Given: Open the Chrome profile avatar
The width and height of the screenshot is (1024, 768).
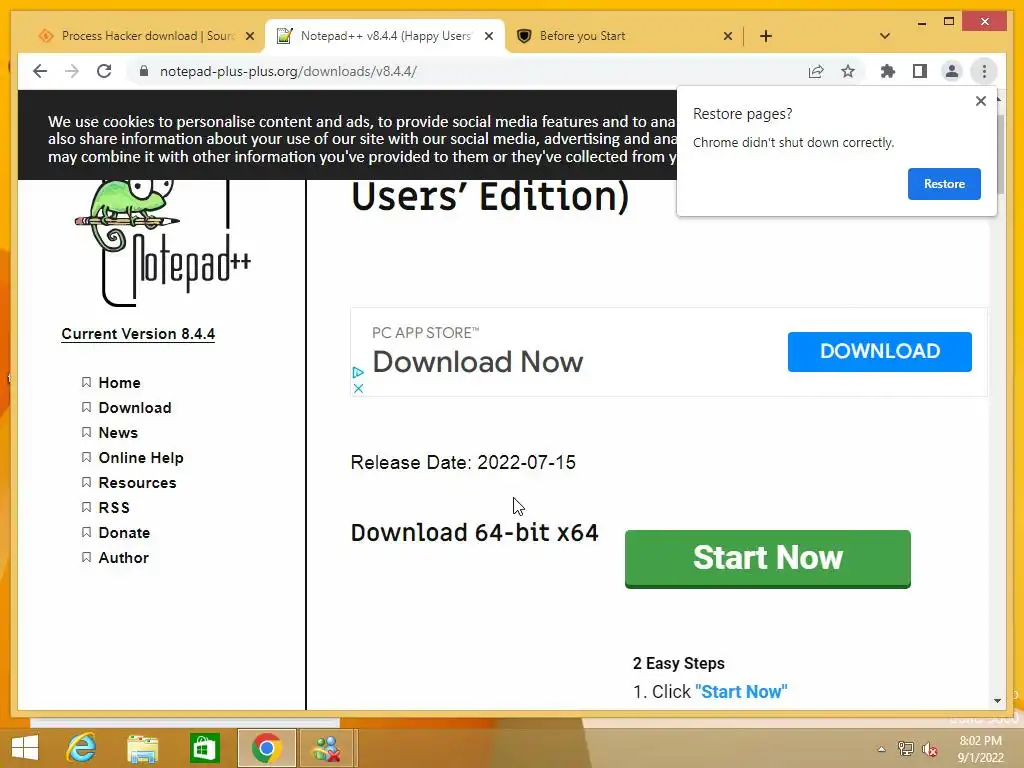Looking at the screenshot, I should coord(952,71).
